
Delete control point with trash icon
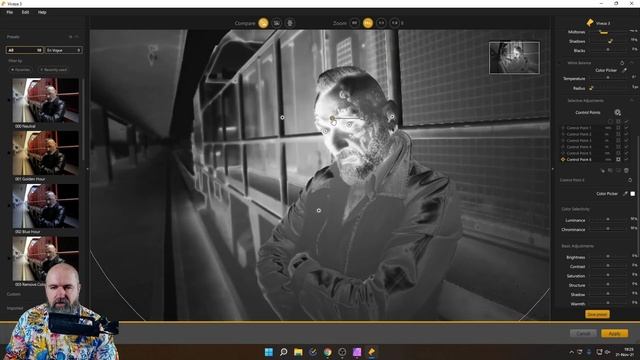click(x=626, y=170)
